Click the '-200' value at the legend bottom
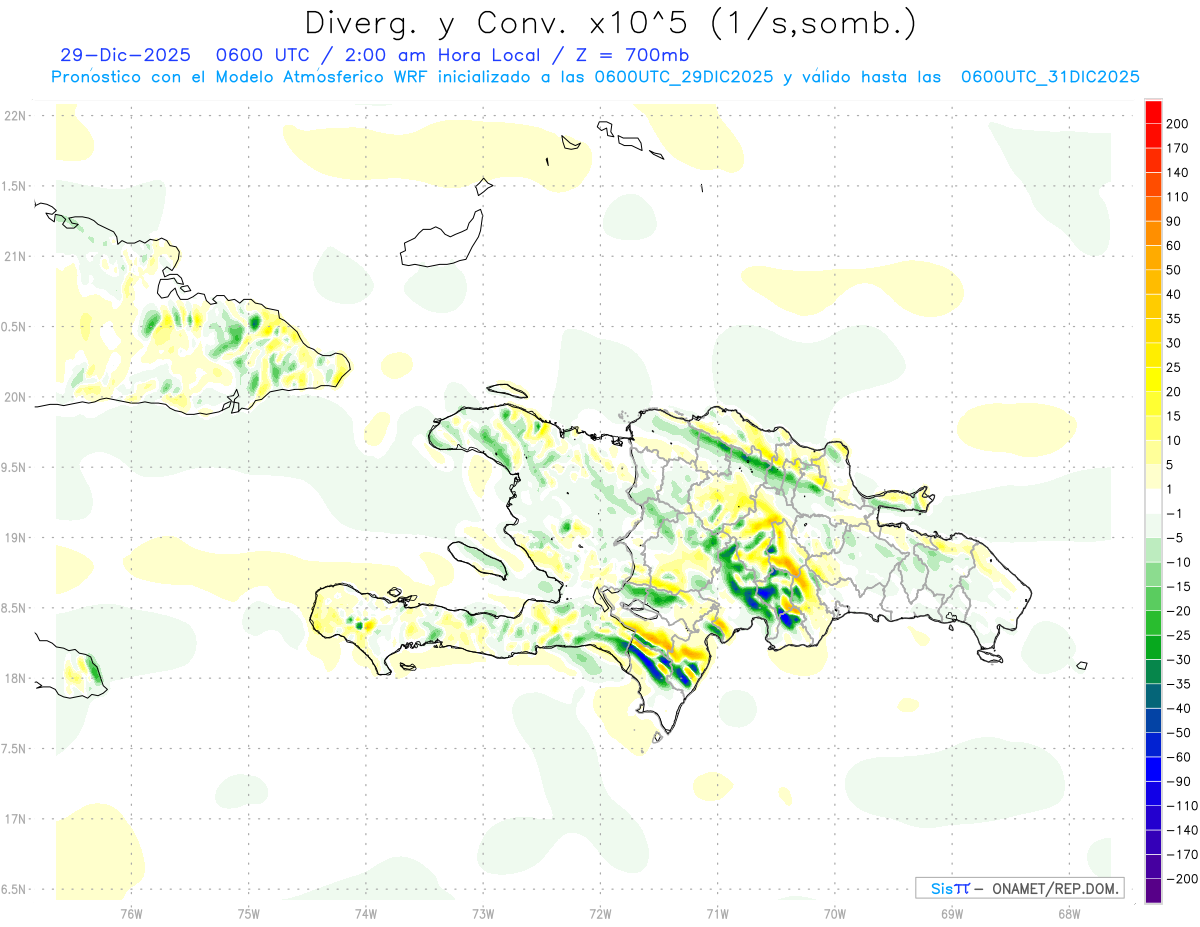Image resolution: width=1200 pixels, height=927 pixels. pos(1181,879)
